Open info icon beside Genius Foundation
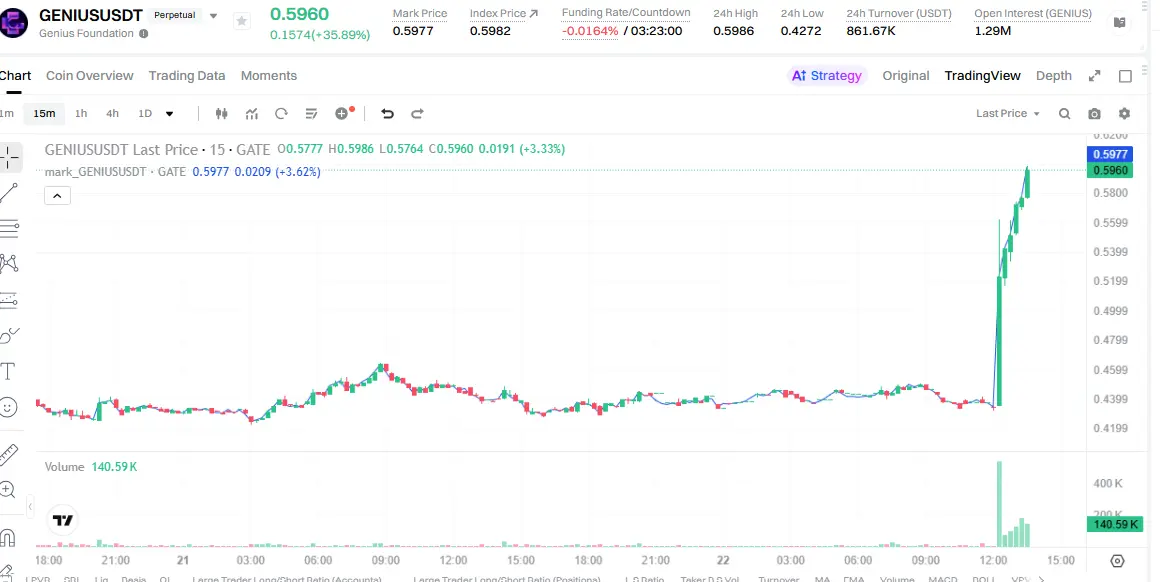Image resolution: width=1160 pixels, height=582 pixels. (144, 33)
